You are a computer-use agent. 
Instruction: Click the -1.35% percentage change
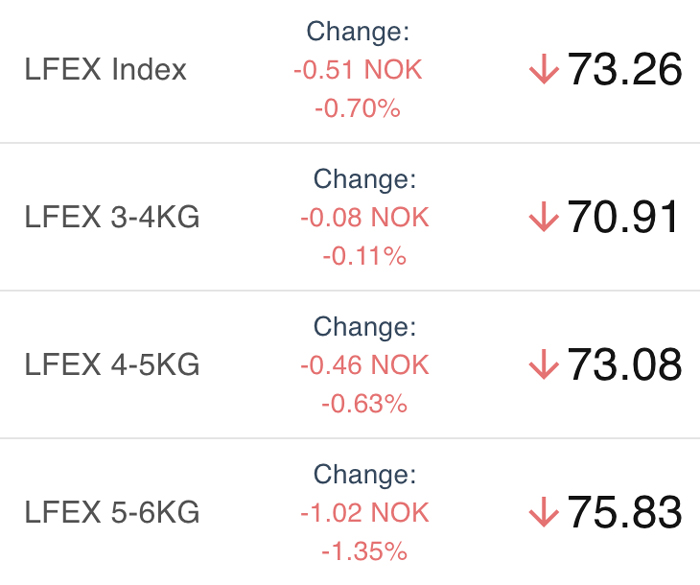(x=365, y=552)
